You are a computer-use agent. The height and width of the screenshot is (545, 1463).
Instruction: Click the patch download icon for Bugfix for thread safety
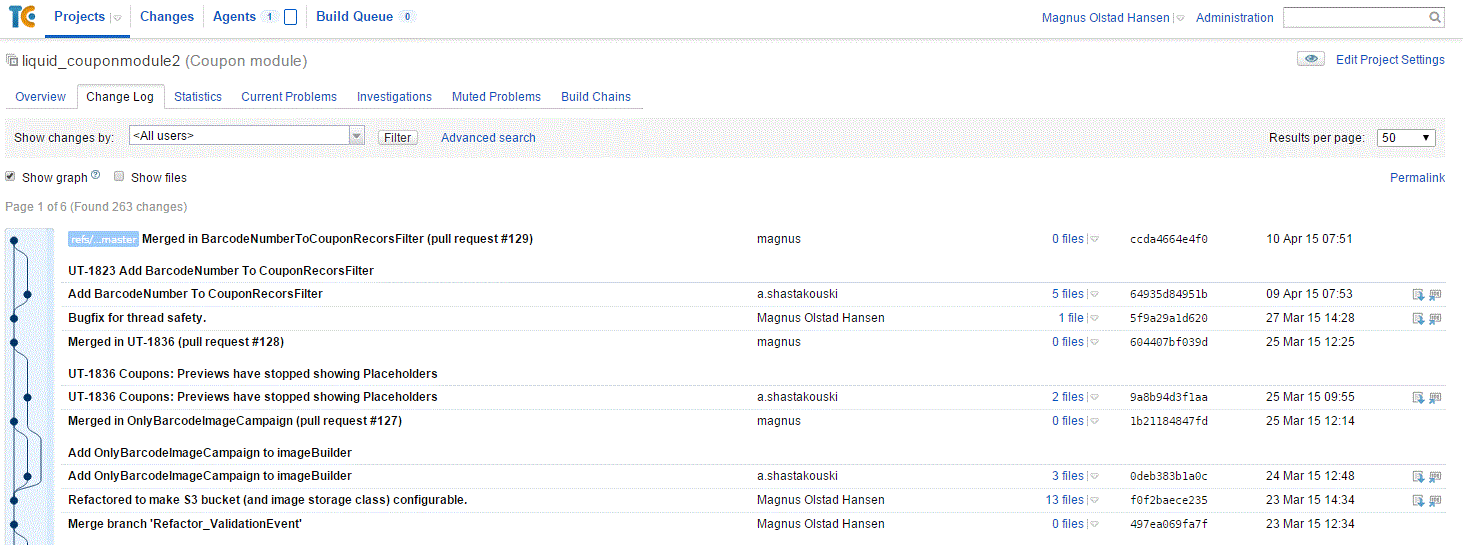(x=1418, y=319)
